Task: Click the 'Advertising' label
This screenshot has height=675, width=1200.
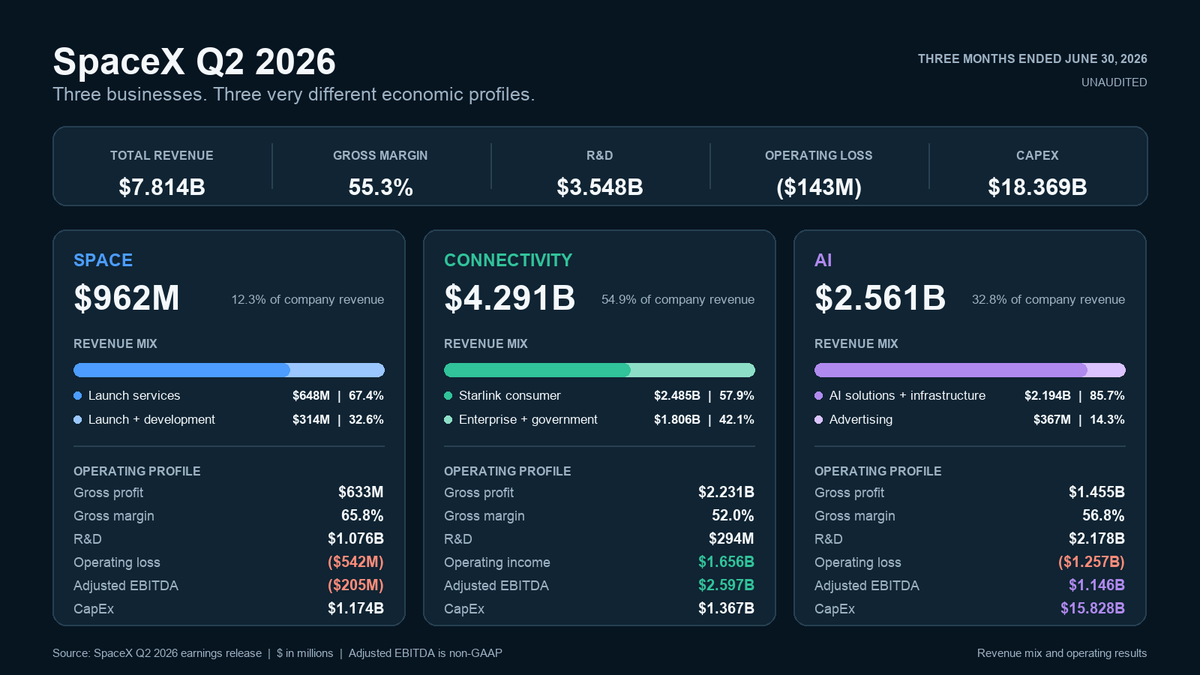Action: click(x=861, y=420)
